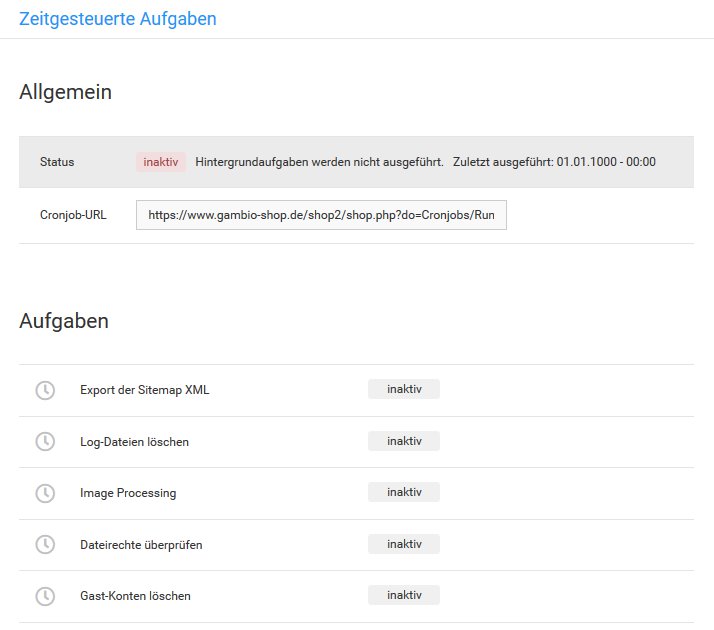The height and width of the screenshot is (630, 714).
Task: Click inaktiv badge for Image Processing task
Action: 404,492
